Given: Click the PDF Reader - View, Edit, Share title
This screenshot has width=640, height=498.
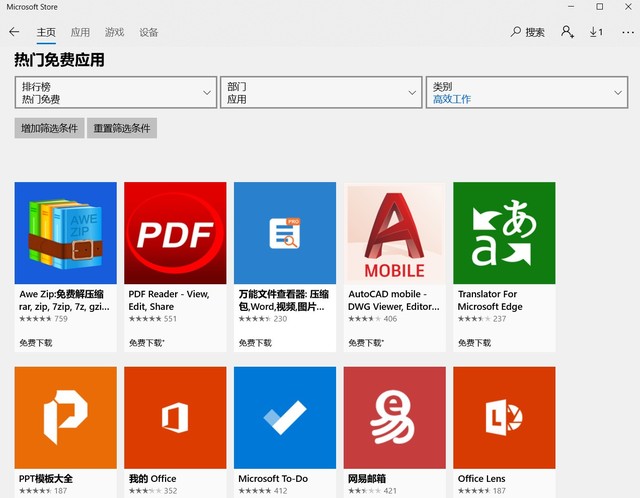Looking at the screenshot, I should [169, 300].
